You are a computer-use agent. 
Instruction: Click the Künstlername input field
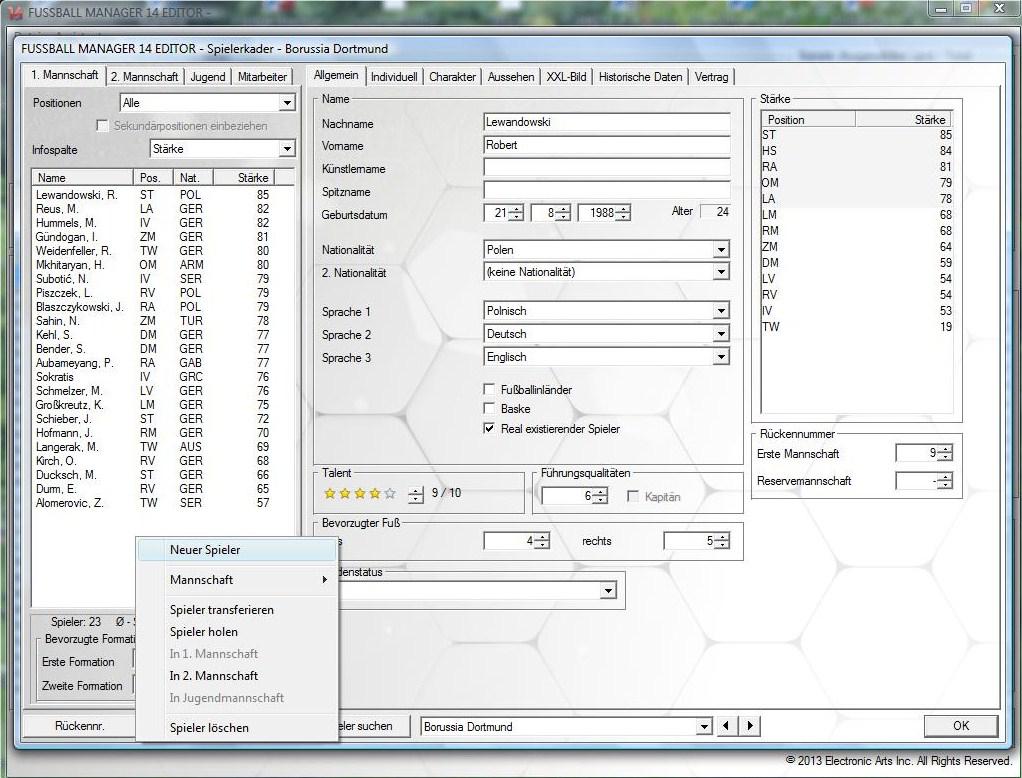click(606, 167)
